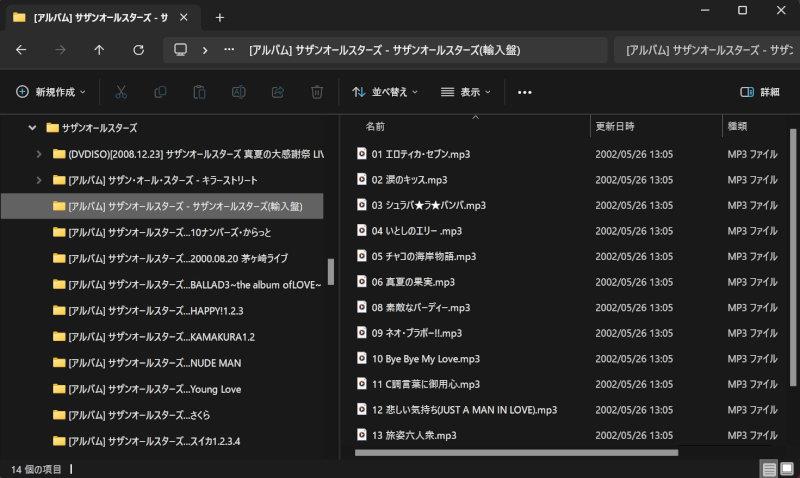Viewport: 800px width, 478px height.
Task: Click the icon of 03 シュラバ★ラ★バンバ.mp3
Action: [x=362, y=205]
